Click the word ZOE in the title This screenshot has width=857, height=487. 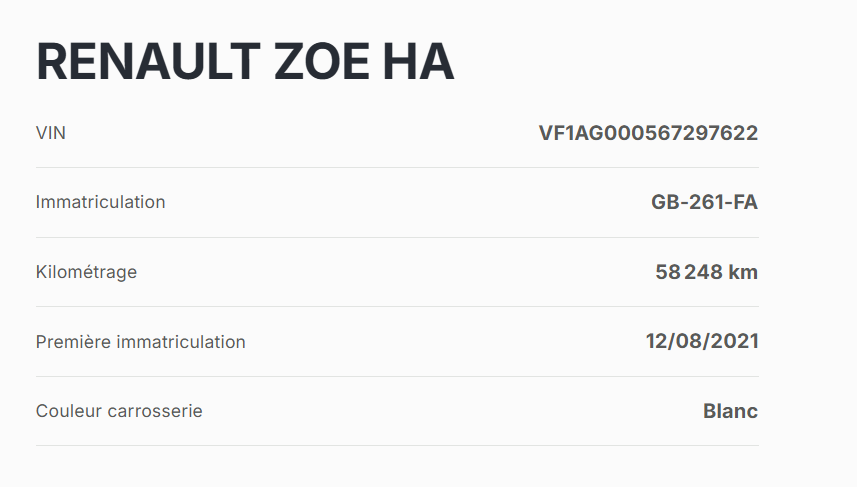320,62
